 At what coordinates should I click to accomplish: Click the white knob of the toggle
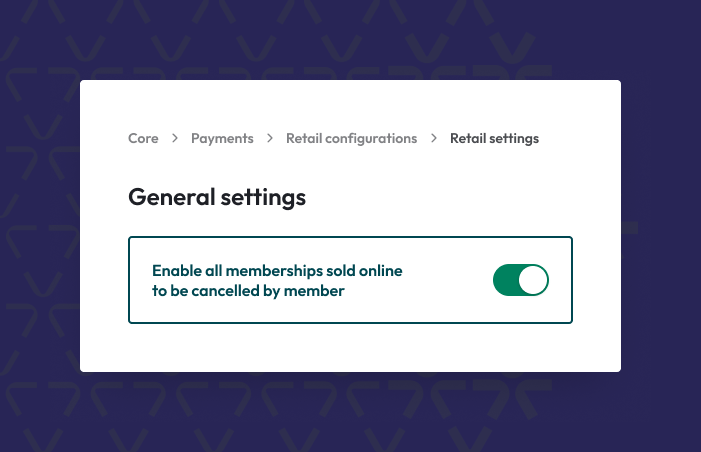click(x=534, y=280)
